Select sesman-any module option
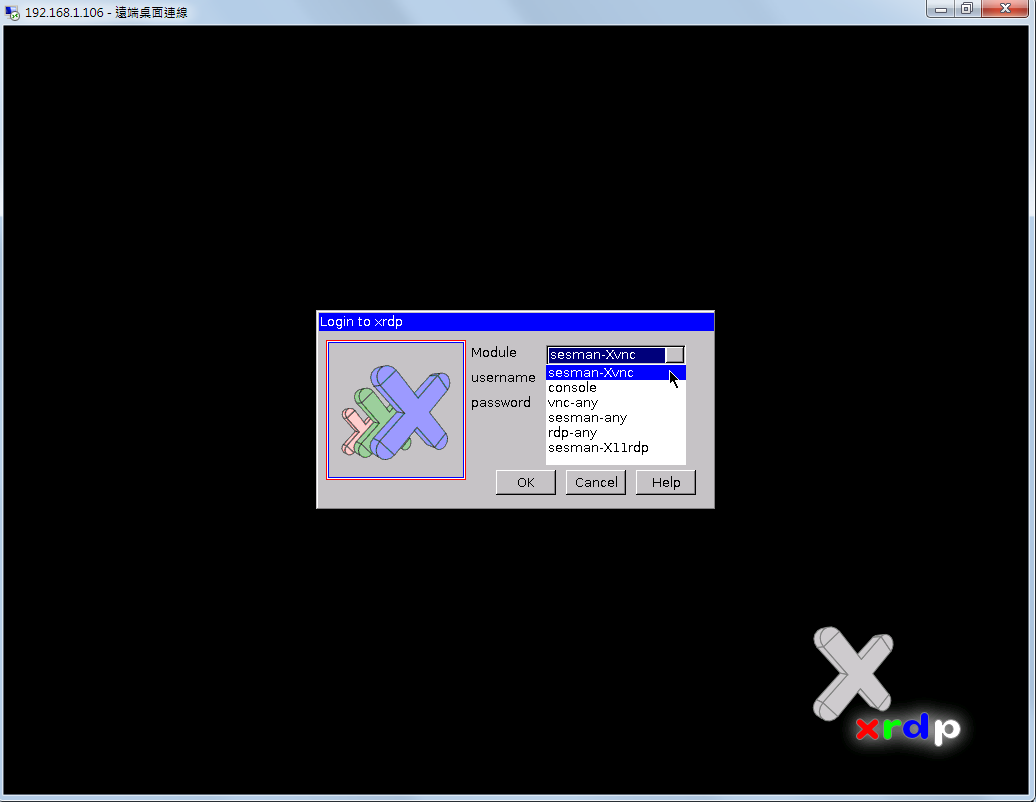1036x802 pixels. [x=588, y=418]
